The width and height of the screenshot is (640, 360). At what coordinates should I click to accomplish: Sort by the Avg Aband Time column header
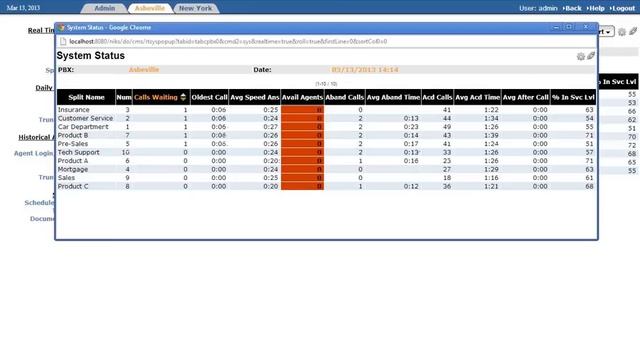pyautogui.click(x=393, y=97)
